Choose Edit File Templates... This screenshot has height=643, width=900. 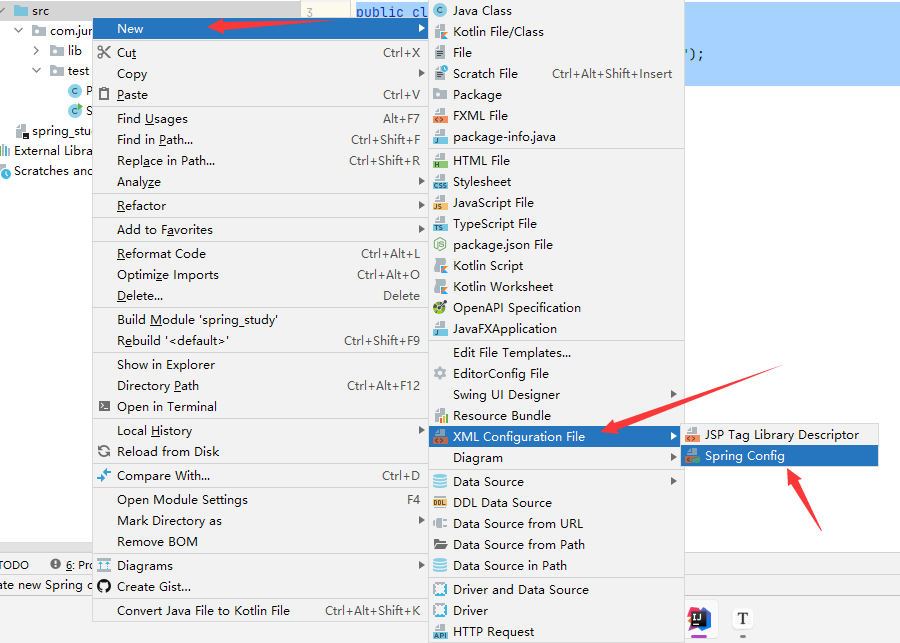tap(556, 353)
